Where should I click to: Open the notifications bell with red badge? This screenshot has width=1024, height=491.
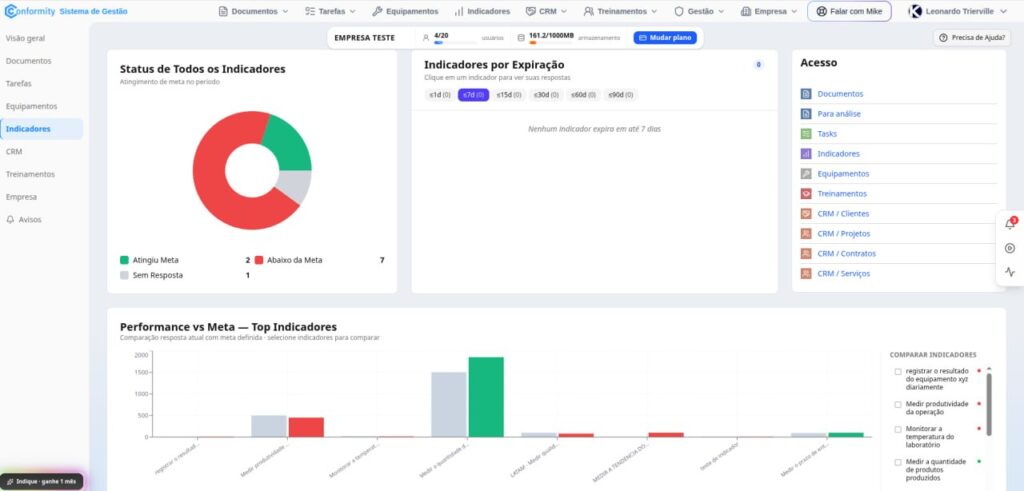tap(1010, 224)
